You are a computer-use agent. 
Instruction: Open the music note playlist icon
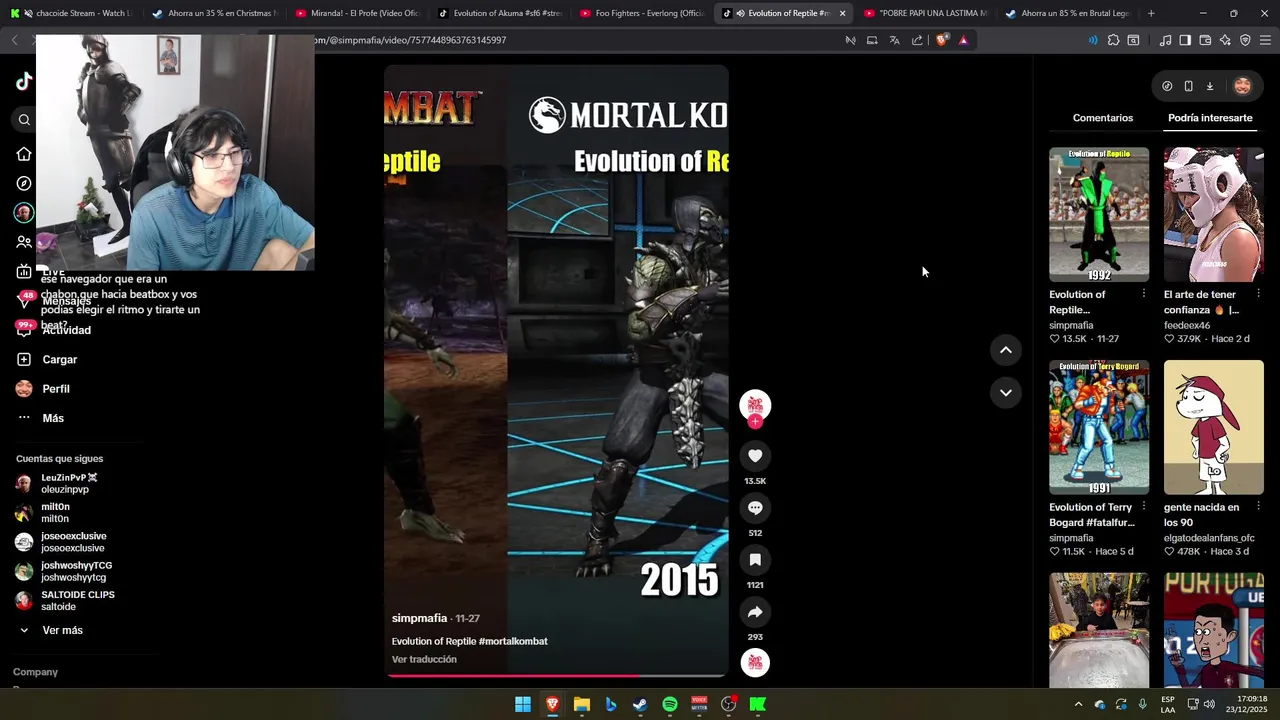coord(1165,40)
